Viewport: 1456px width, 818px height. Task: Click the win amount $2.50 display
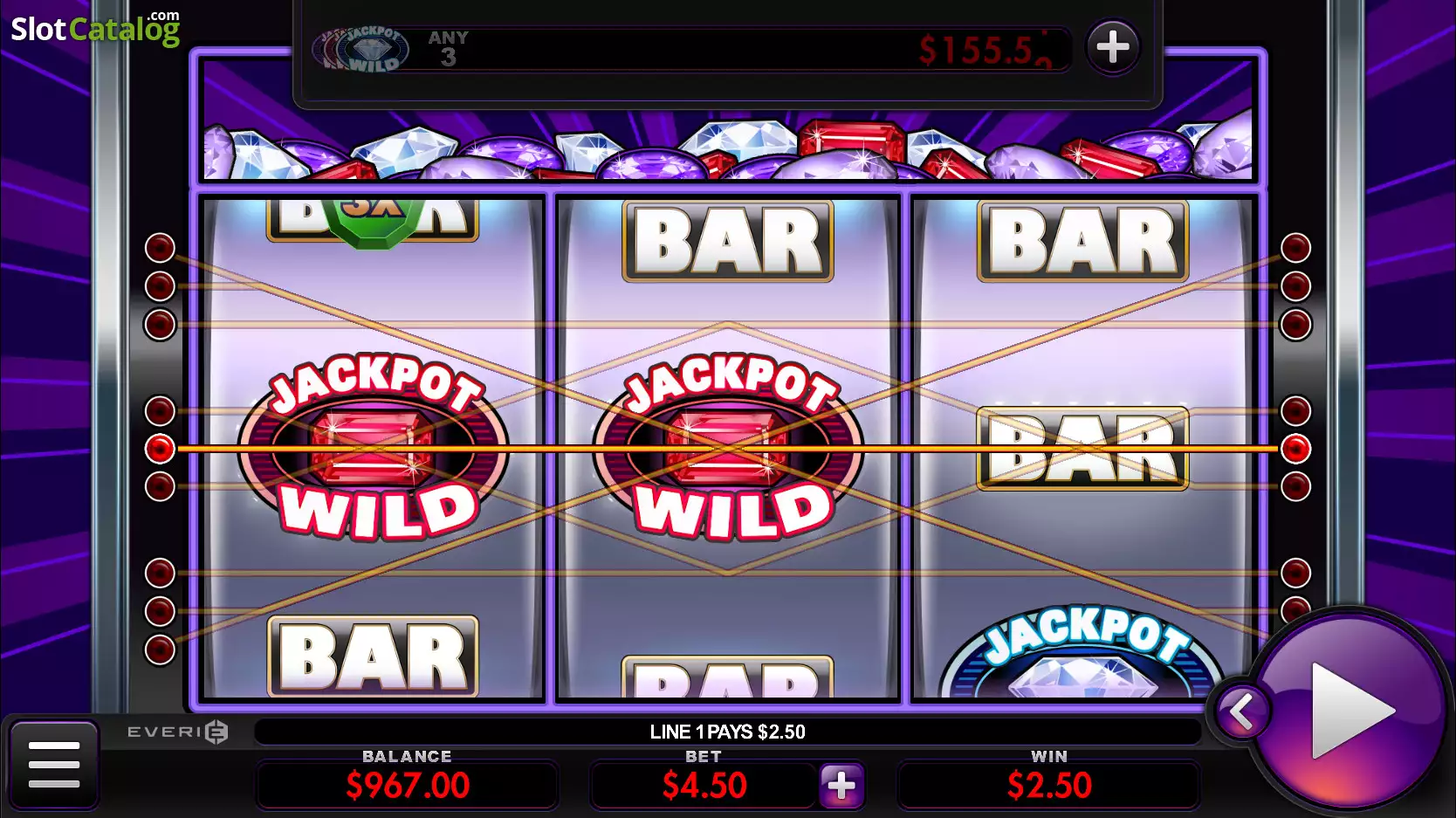tap(1048, 785)
